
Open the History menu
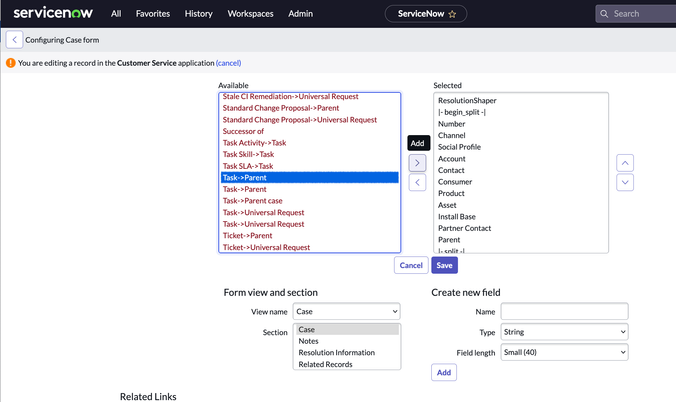pos(199,14)
